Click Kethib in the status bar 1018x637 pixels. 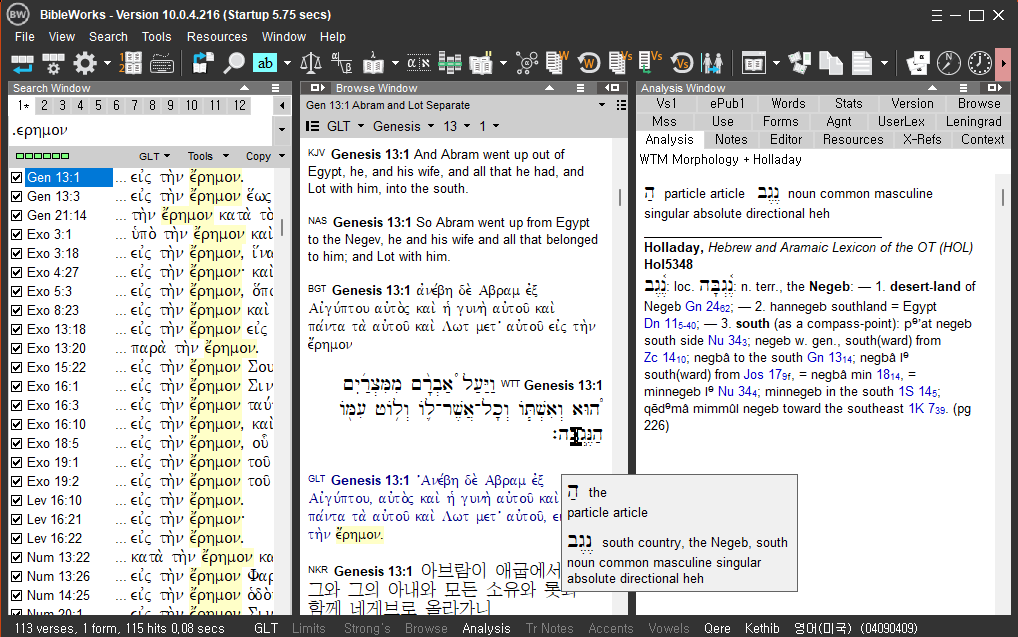762,629
